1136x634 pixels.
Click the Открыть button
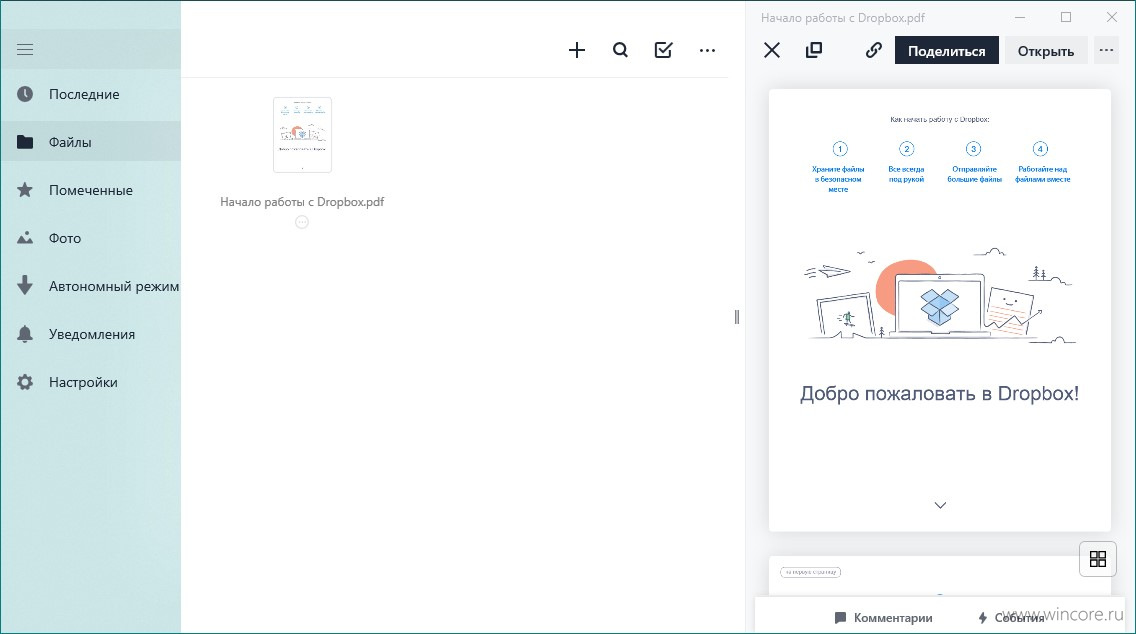click(1045, 51)
